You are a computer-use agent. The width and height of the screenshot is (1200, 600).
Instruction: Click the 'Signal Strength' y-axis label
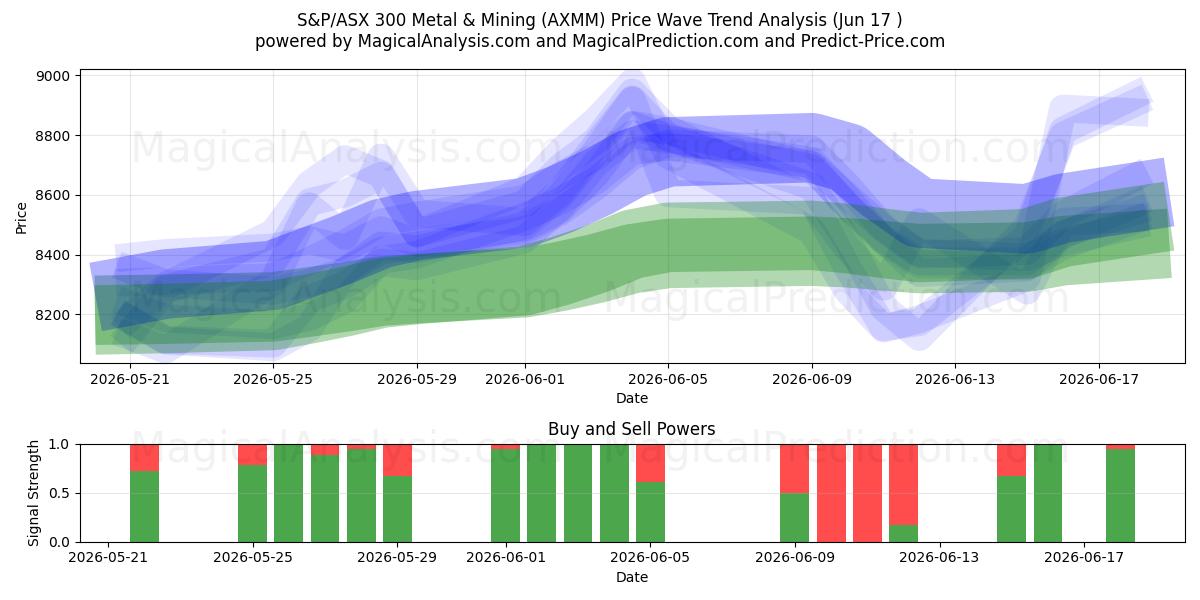[x=34, y=493]
